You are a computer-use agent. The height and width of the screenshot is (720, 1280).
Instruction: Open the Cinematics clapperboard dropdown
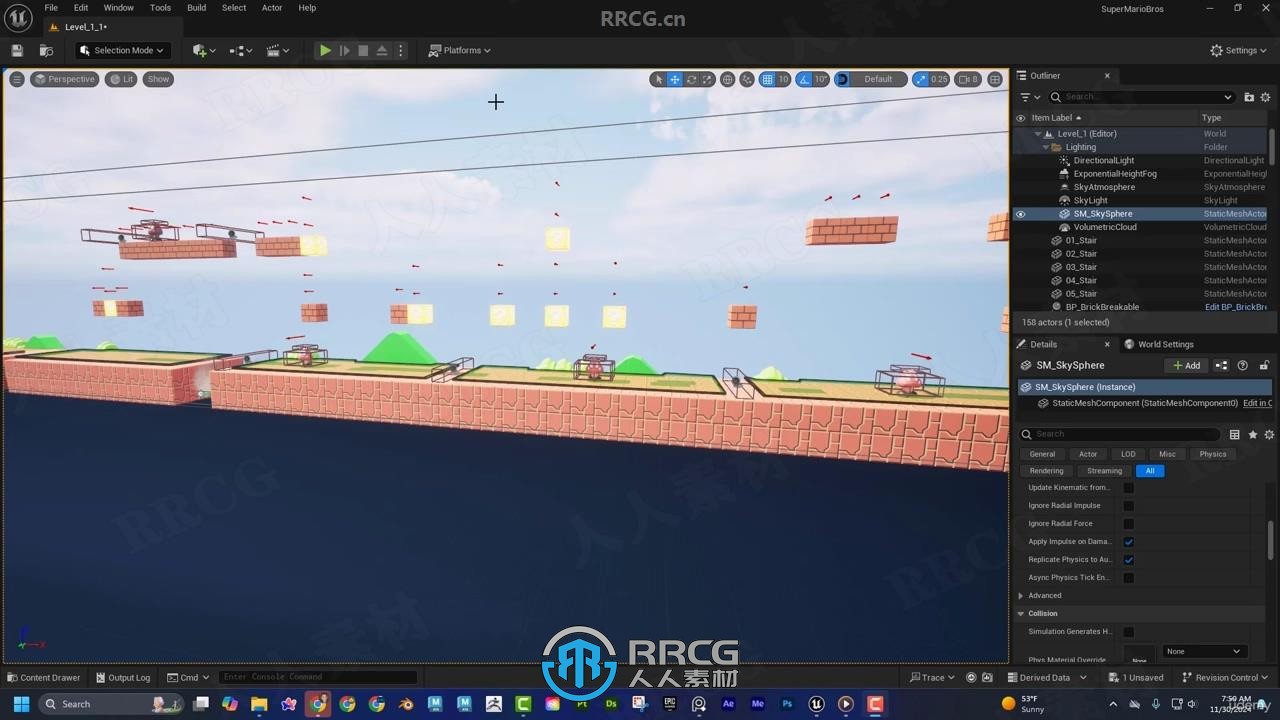(278, 50)
